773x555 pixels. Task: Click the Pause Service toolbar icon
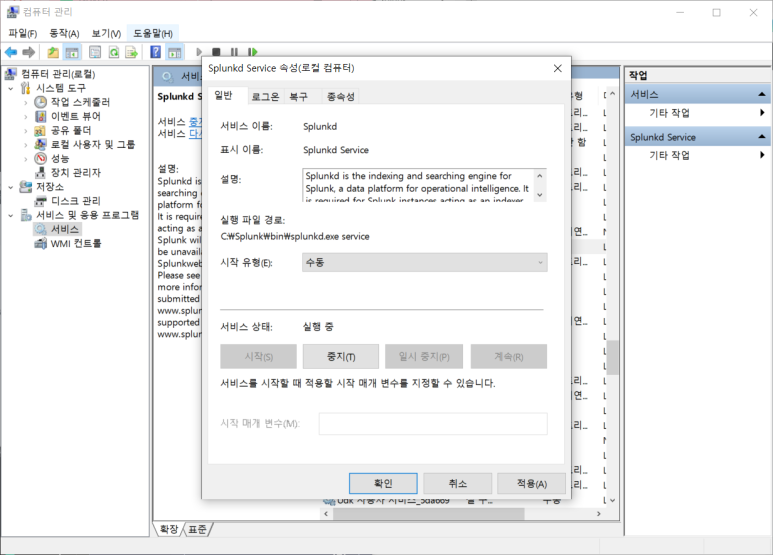point(234,52)
